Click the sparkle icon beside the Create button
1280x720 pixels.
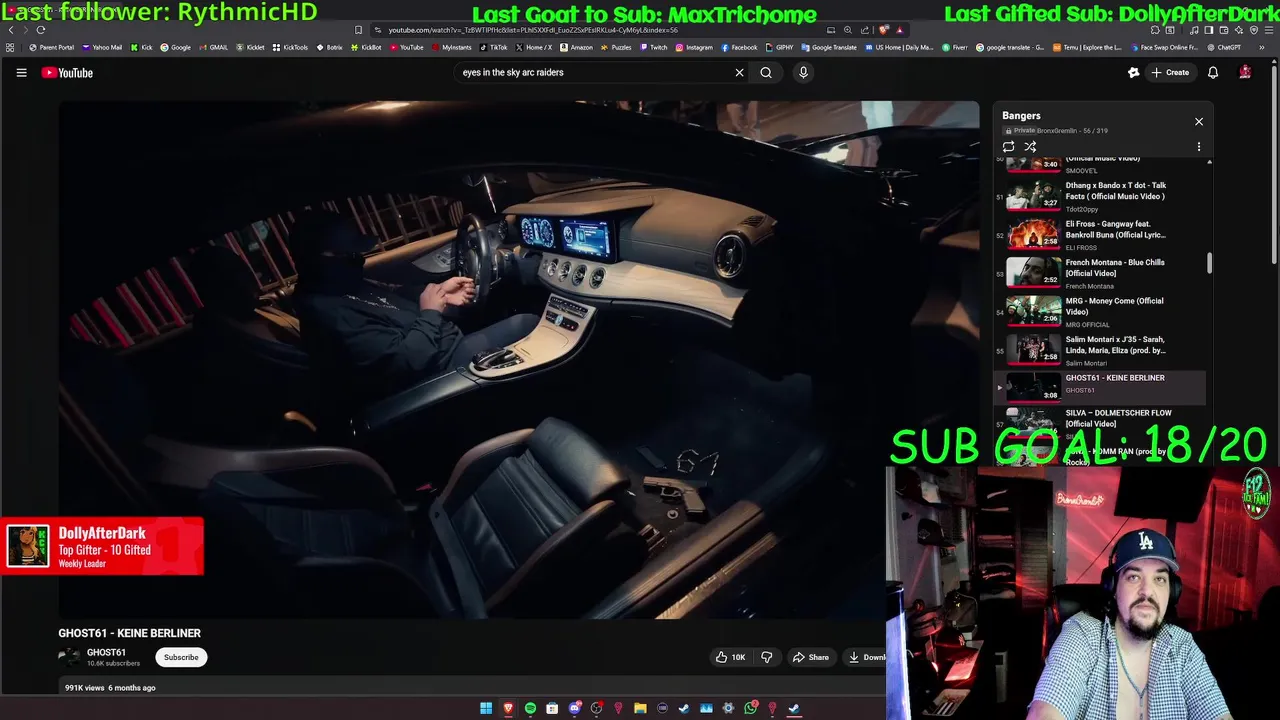click(1133, 72)
